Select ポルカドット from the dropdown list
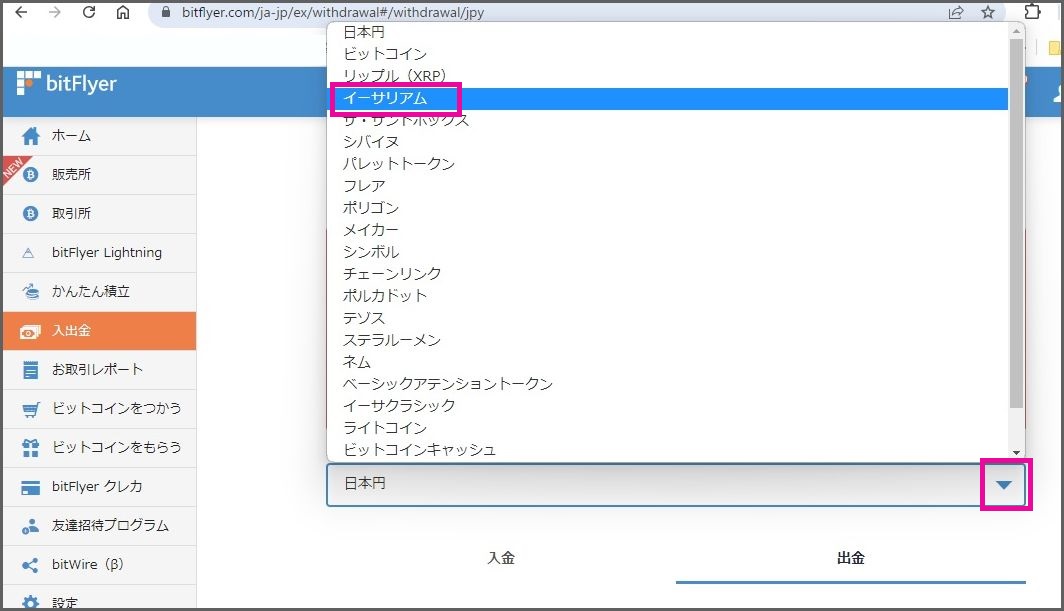The image size is (1064, 611). pos(668,296)
